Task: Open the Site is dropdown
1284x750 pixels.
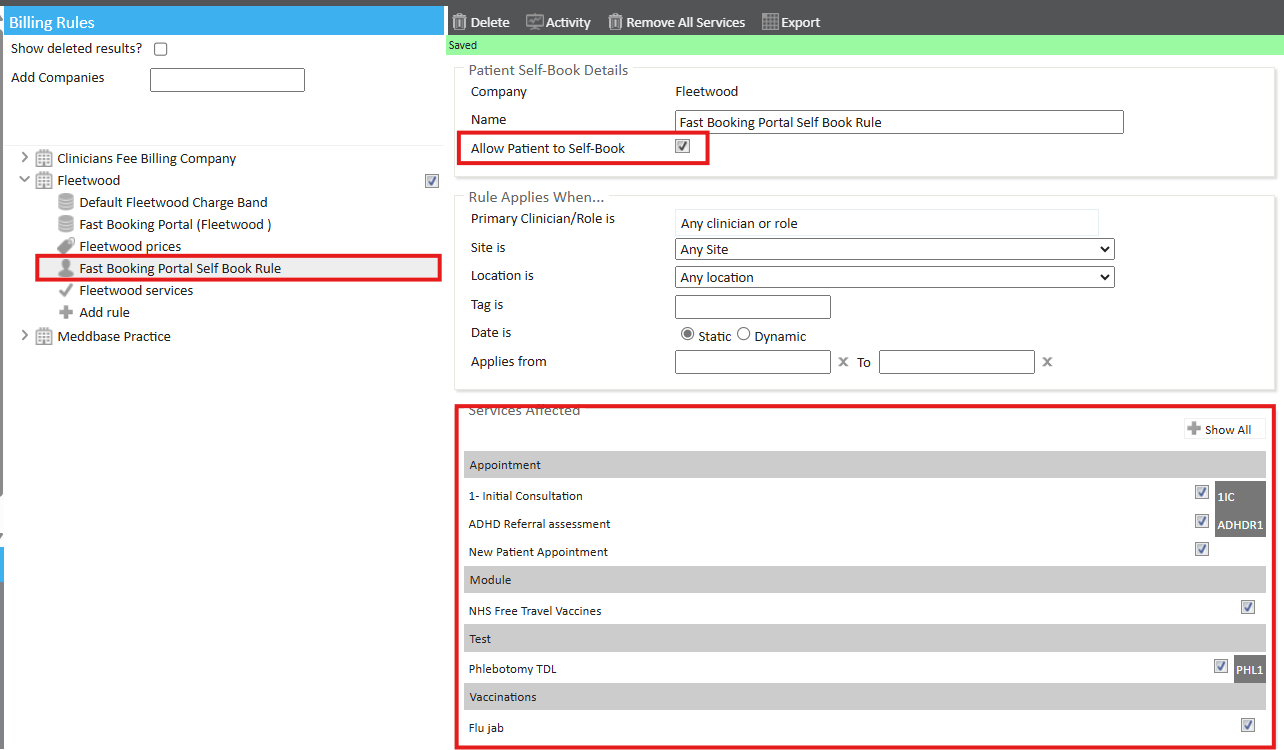Action: coord(895,249)
